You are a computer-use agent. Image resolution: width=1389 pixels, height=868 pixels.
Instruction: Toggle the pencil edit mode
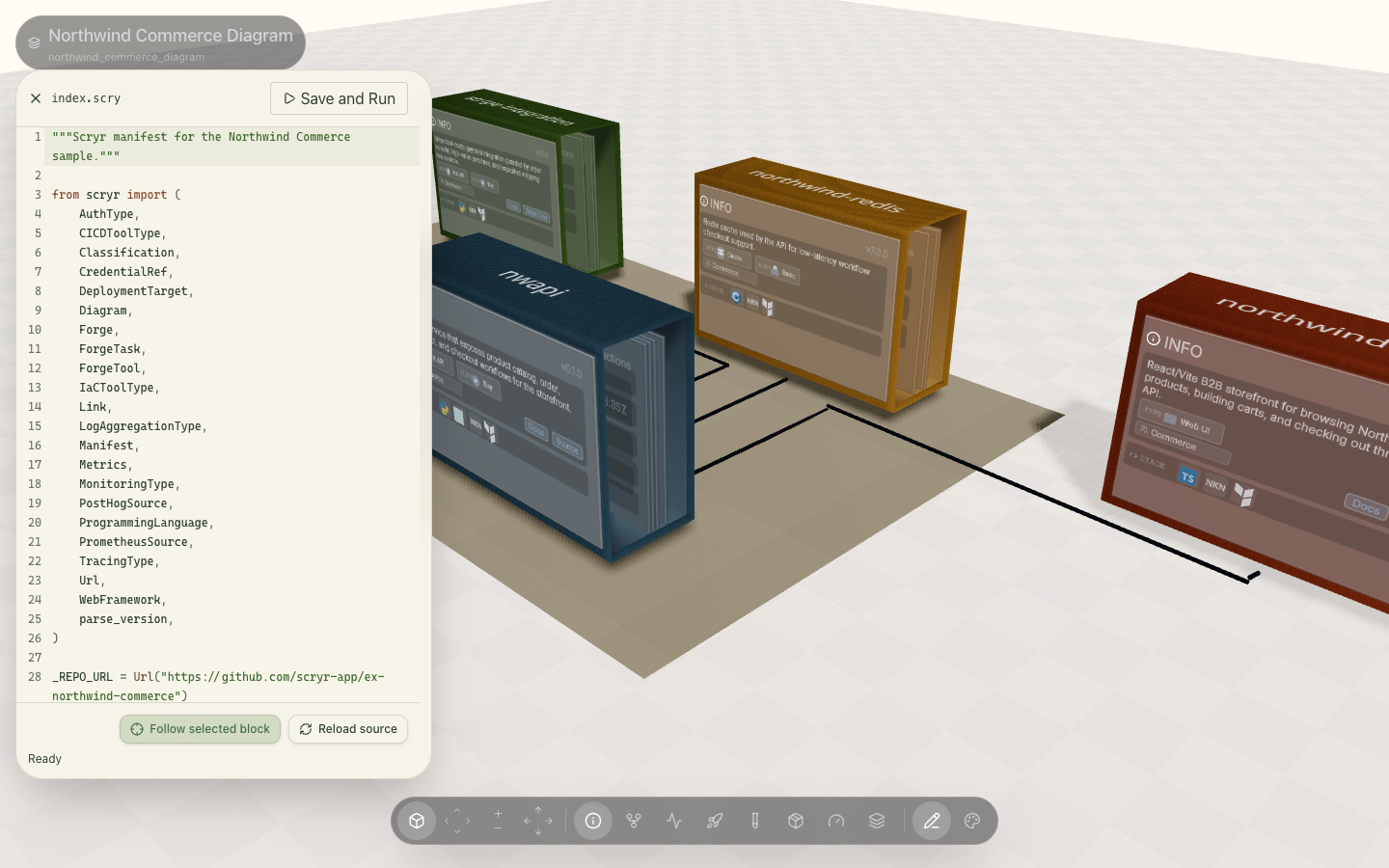pyautogui.click(x=932, y=821)
